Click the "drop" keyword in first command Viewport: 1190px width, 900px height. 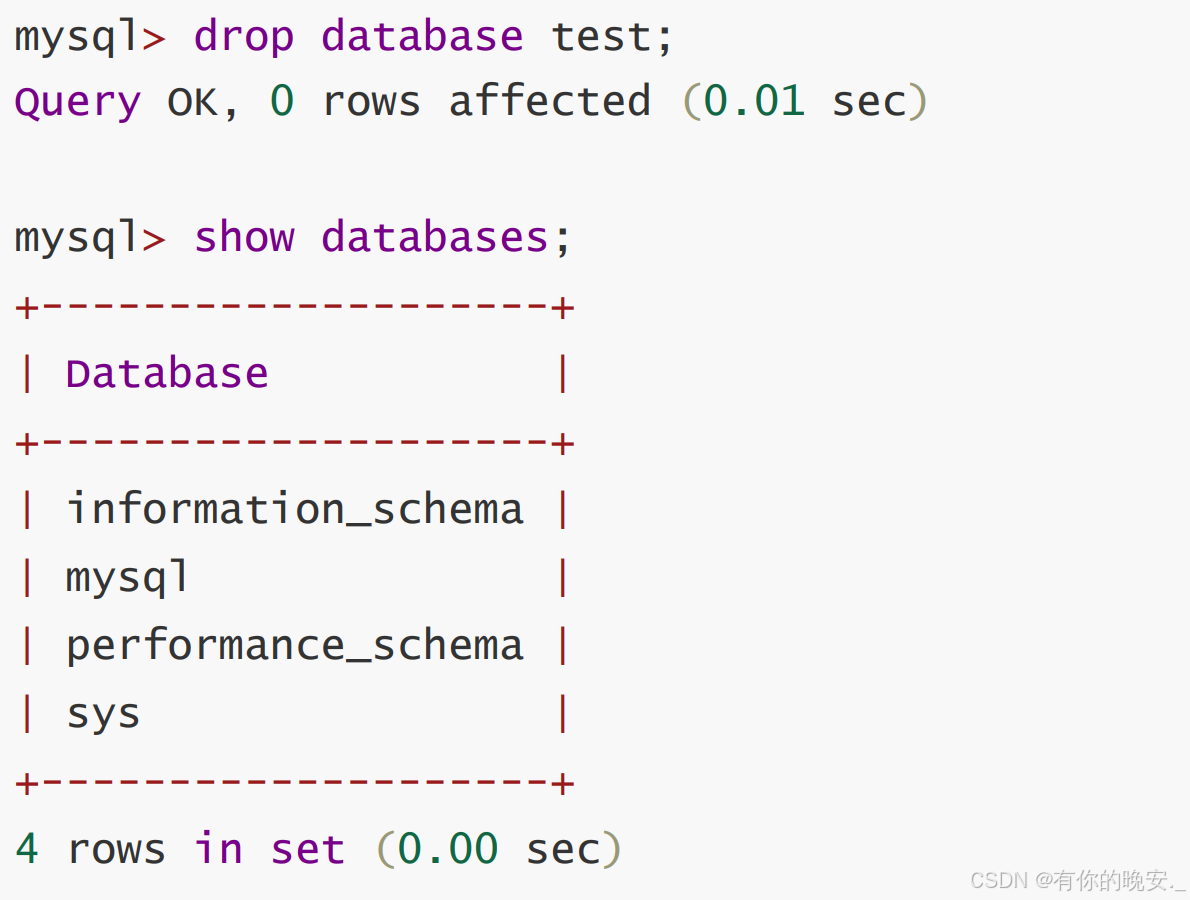pos(243,38)
